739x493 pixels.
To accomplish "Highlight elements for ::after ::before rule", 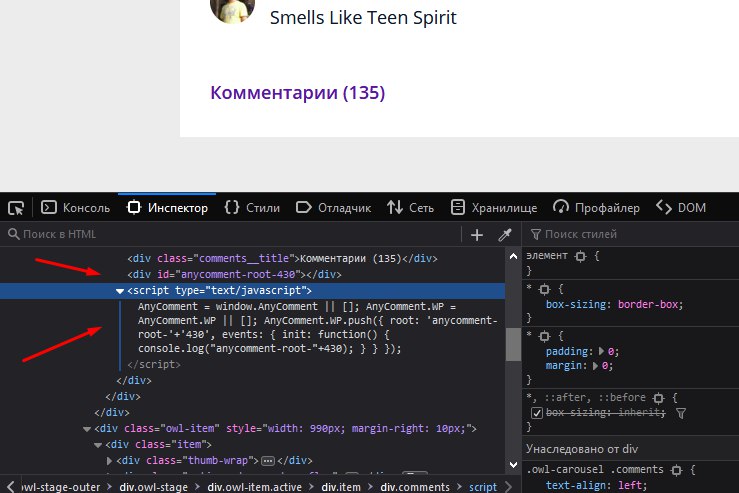I will coord(658,398).
